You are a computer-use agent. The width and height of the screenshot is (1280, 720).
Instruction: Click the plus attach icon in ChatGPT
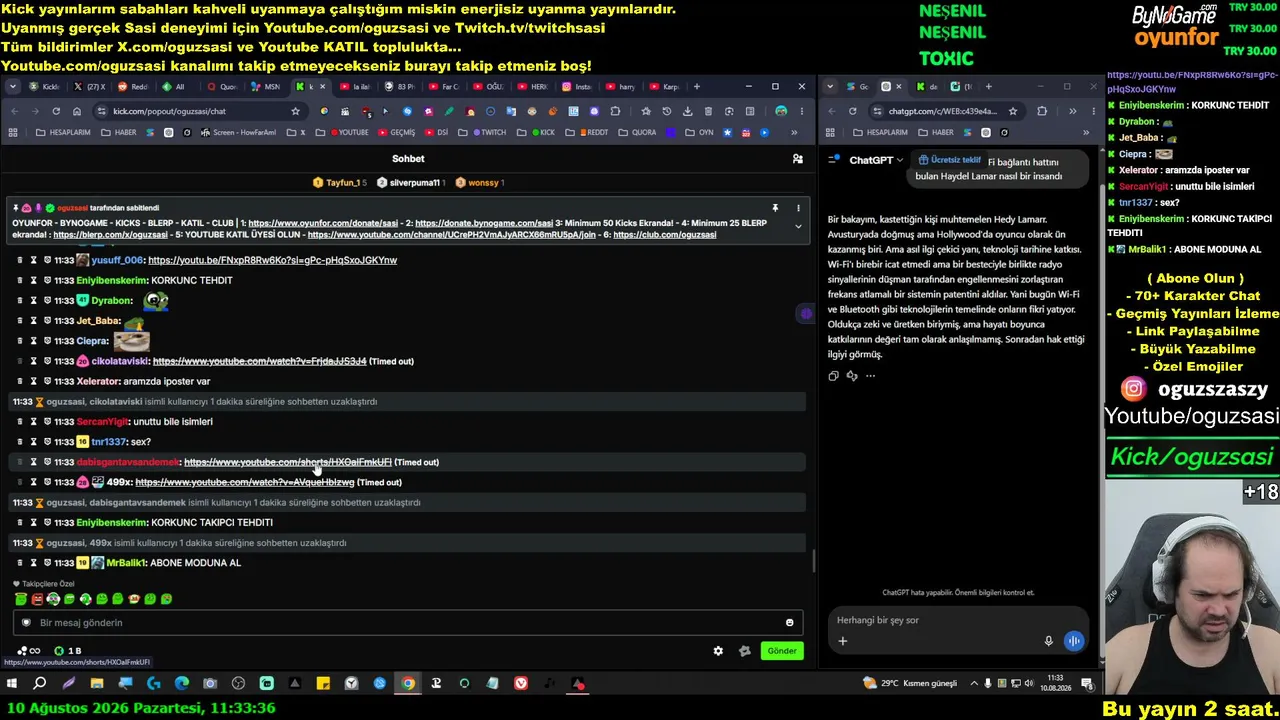pyautogui.click(x=842, y=641)
